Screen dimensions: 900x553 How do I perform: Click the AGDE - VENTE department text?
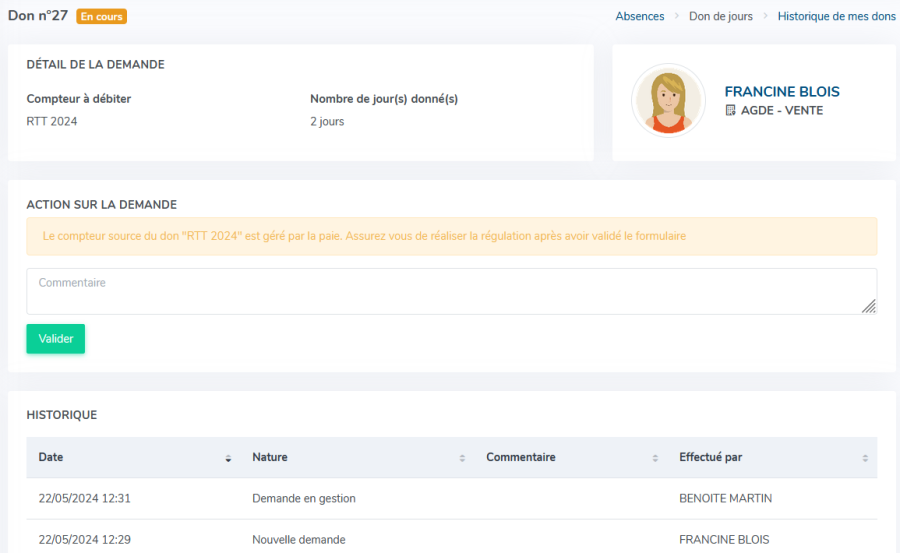782,110
